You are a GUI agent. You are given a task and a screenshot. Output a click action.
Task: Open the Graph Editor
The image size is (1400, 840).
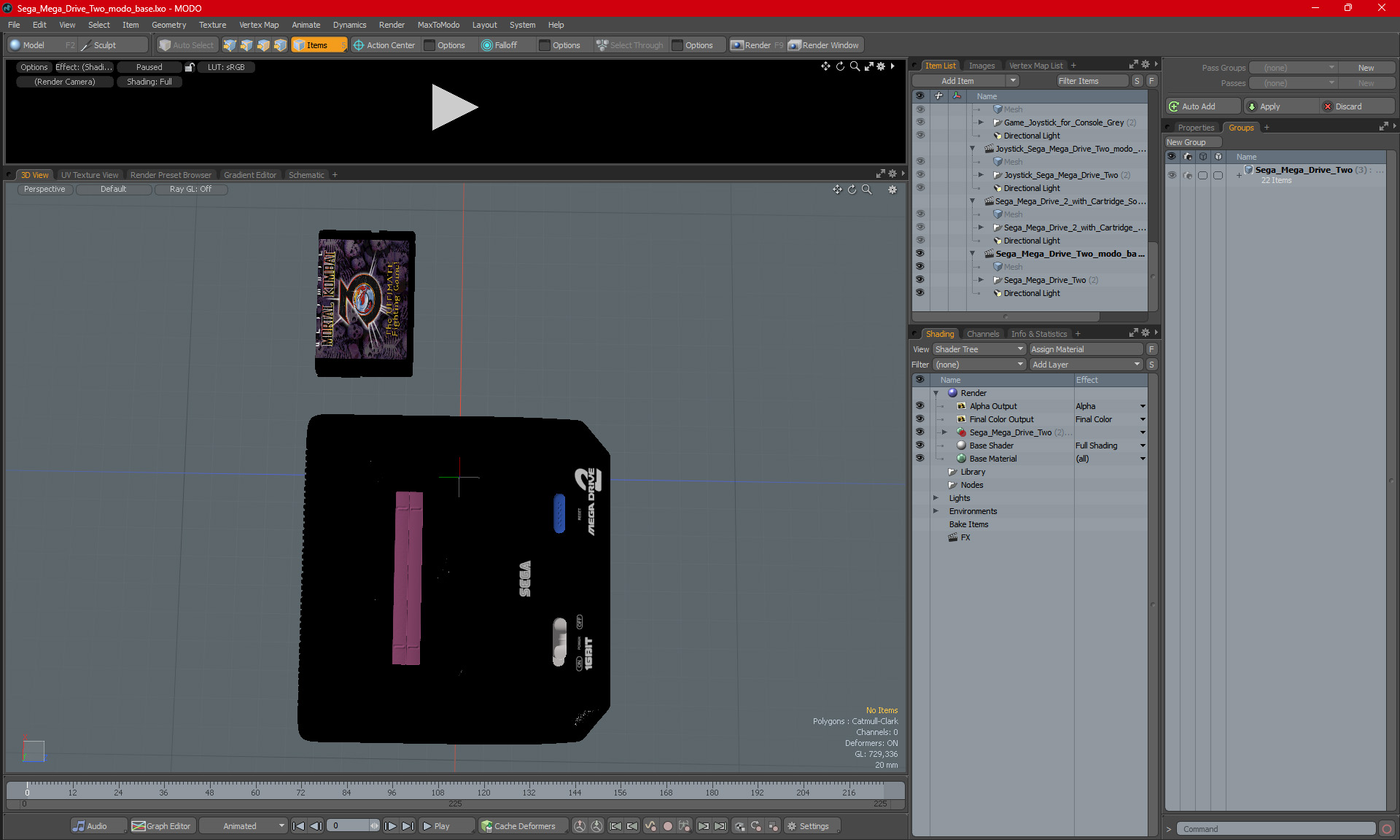[x=161, y=826]
